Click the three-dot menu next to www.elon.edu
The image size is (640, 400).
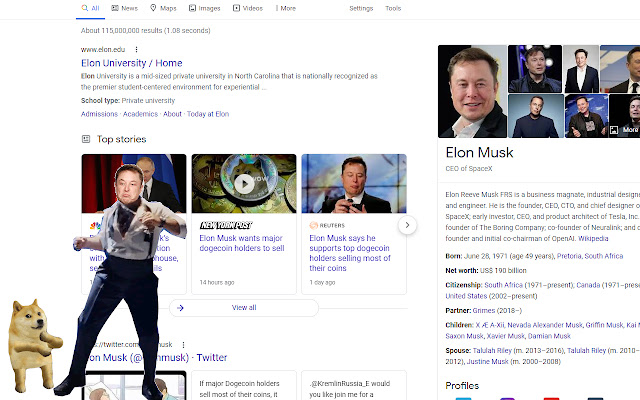click(x=136, y=49)
